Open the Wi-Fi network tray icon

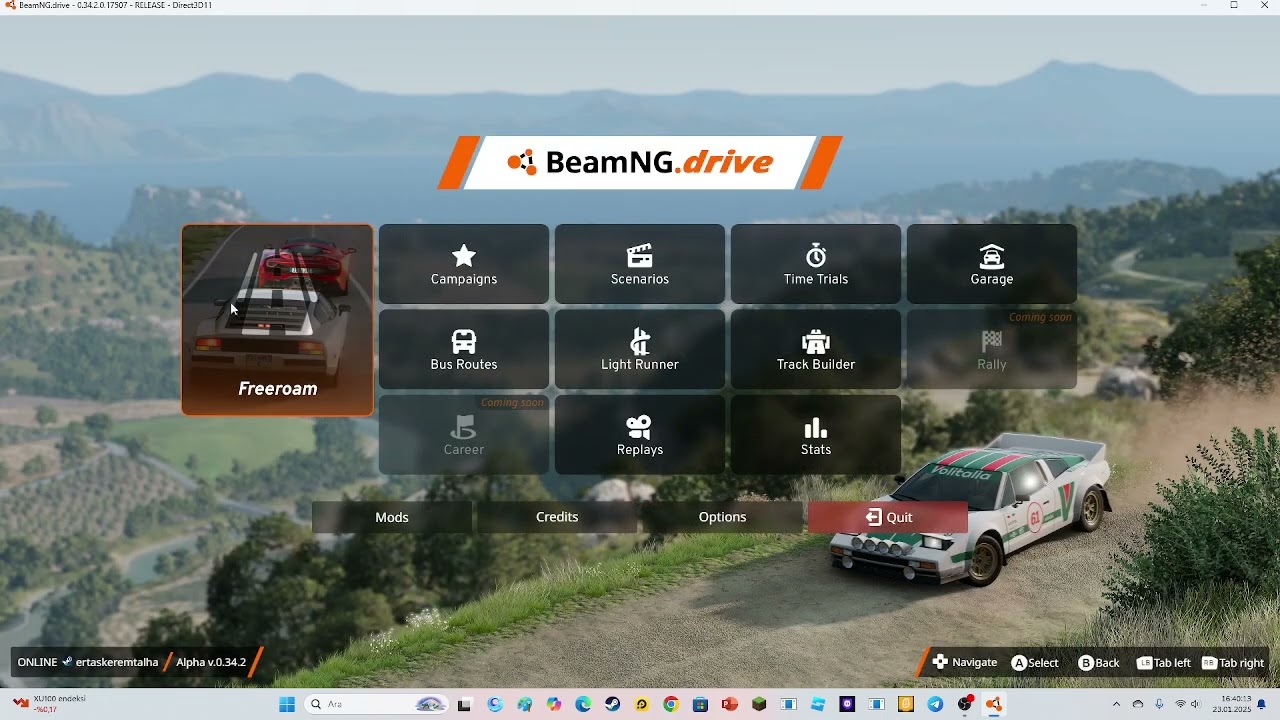1180,704
